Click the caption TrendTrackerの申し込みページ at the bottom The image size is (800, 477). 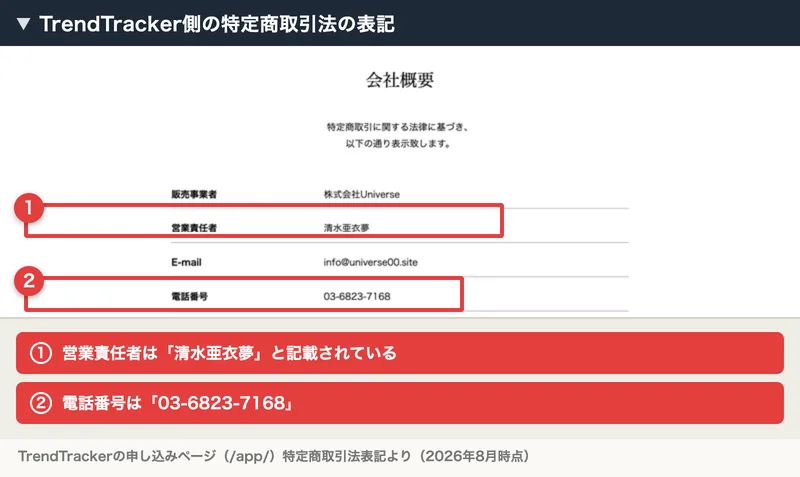[x=273, y=456]
